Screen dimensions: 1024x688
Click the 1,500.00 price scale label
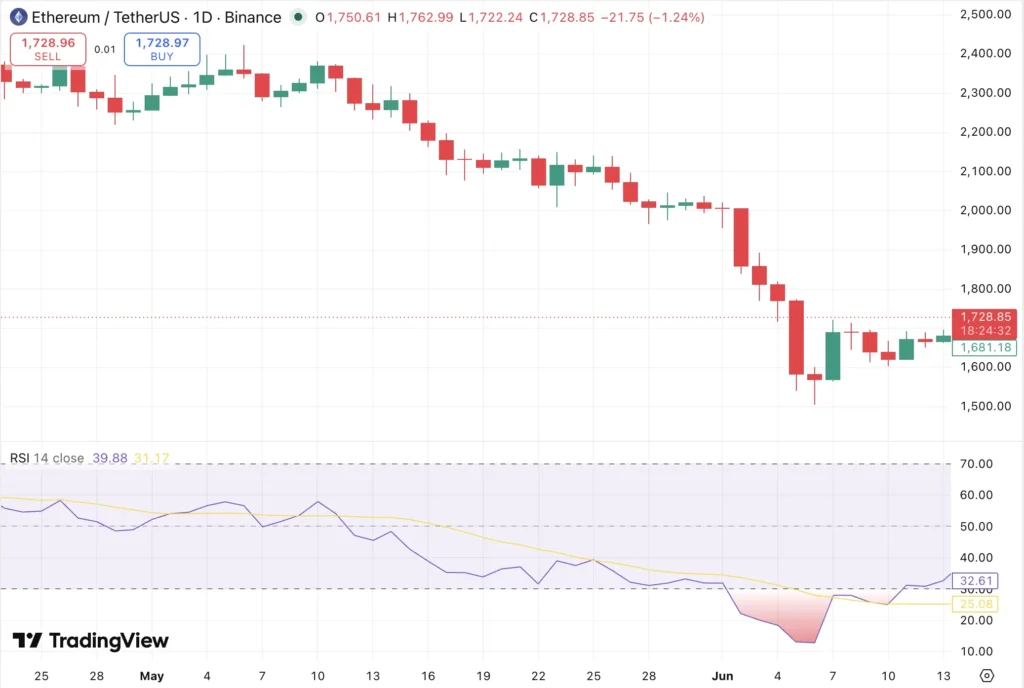(x=985, y=405)
